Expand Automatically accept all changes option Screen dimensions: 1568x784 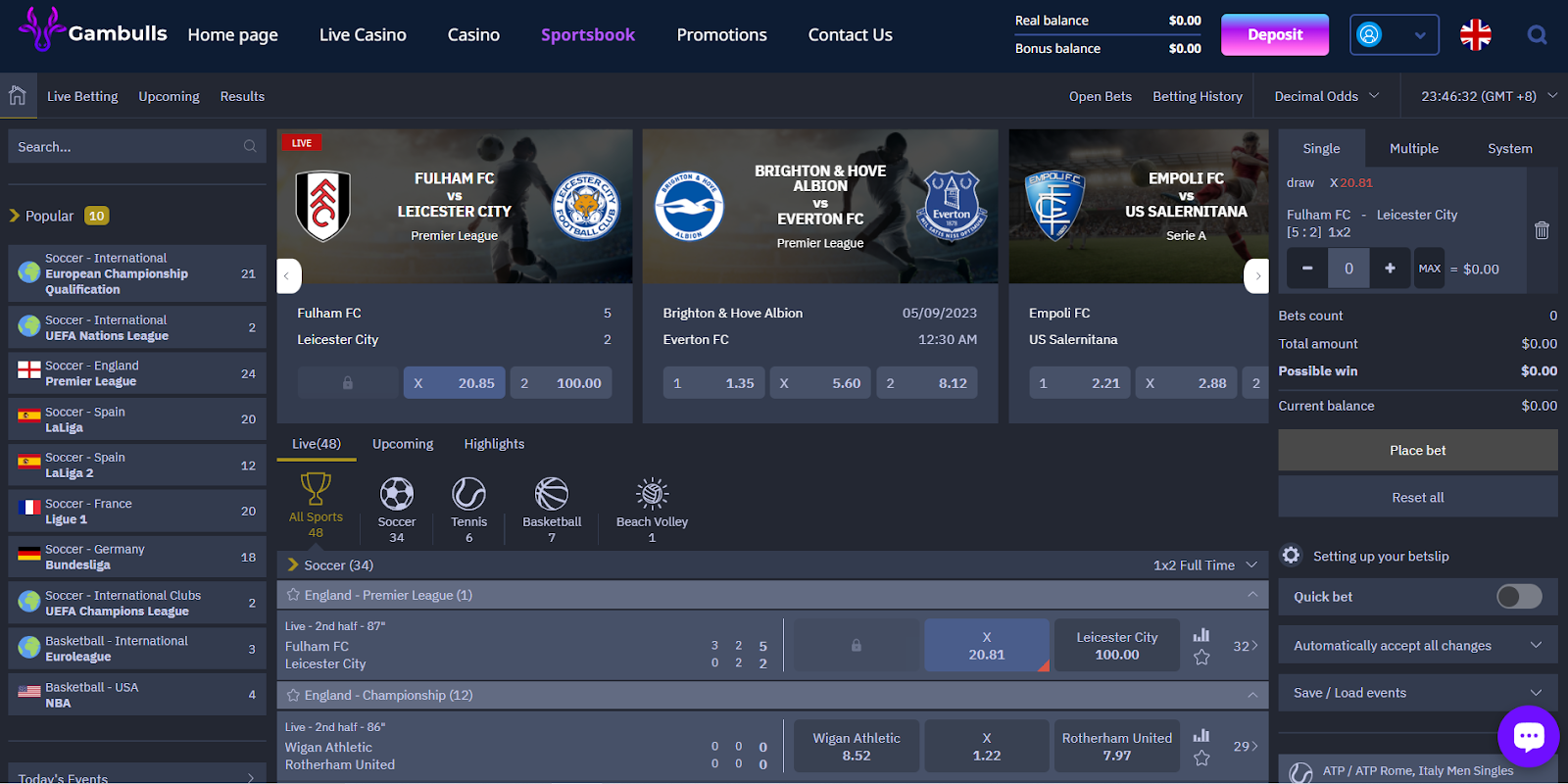pyautogui.click(x=1418, y=645)
